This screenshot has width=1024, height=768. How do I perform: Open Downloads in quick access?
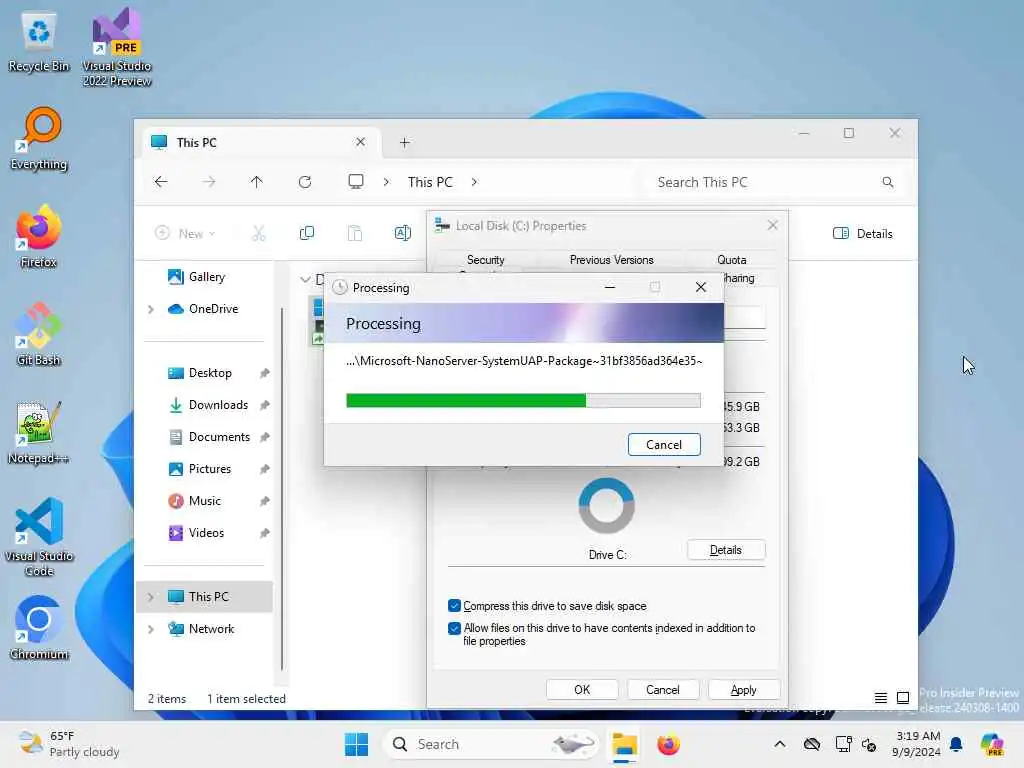[218, 405]
